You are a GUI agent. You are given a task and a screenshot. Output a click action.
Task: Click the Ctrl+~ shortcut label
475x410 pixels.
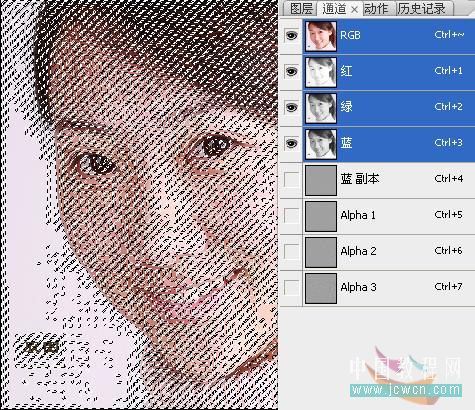click(x=449, y=35)
